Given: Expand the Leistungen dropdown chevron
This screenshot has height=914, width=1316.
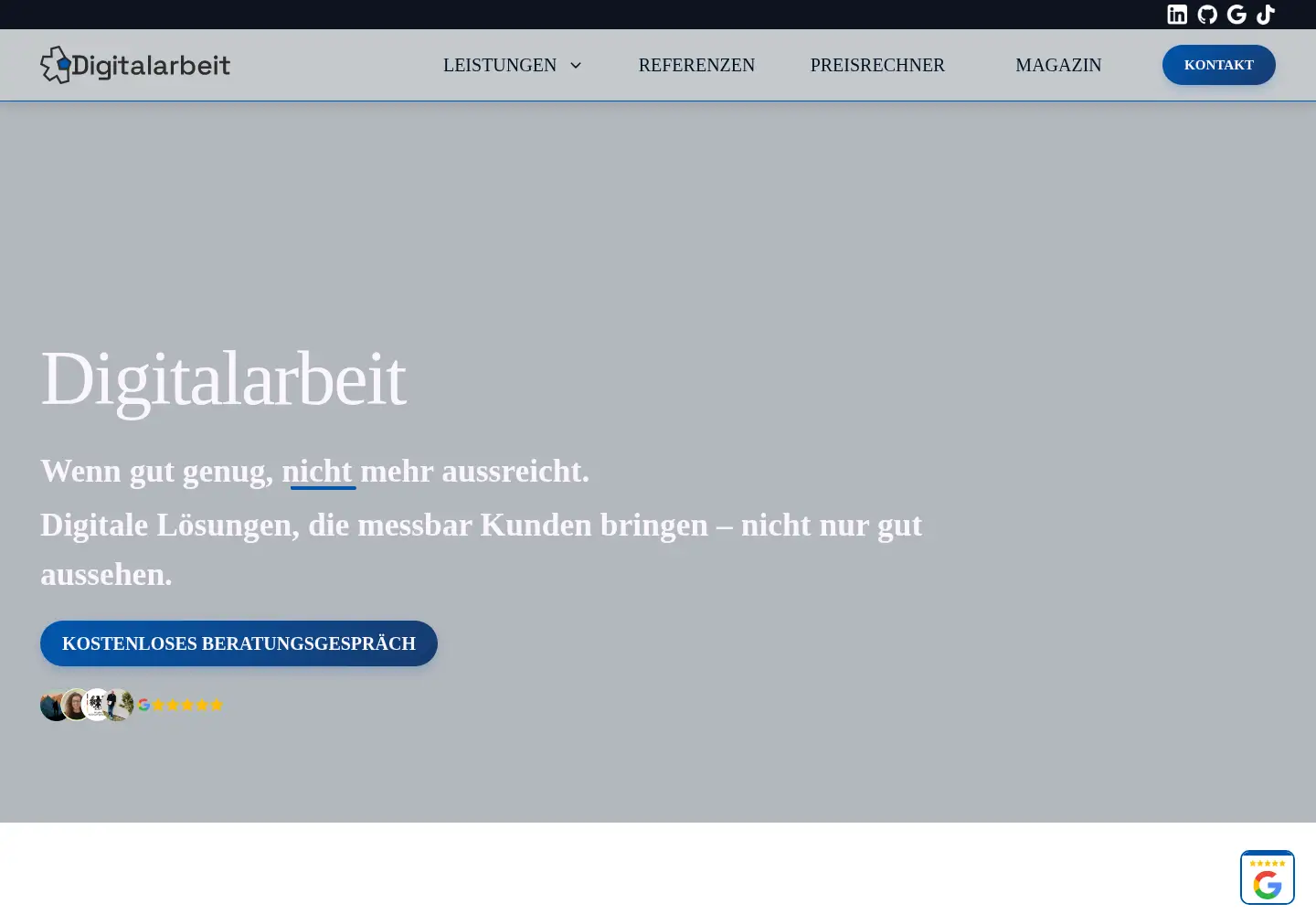Looking at the screenshot, I should 576,65.
